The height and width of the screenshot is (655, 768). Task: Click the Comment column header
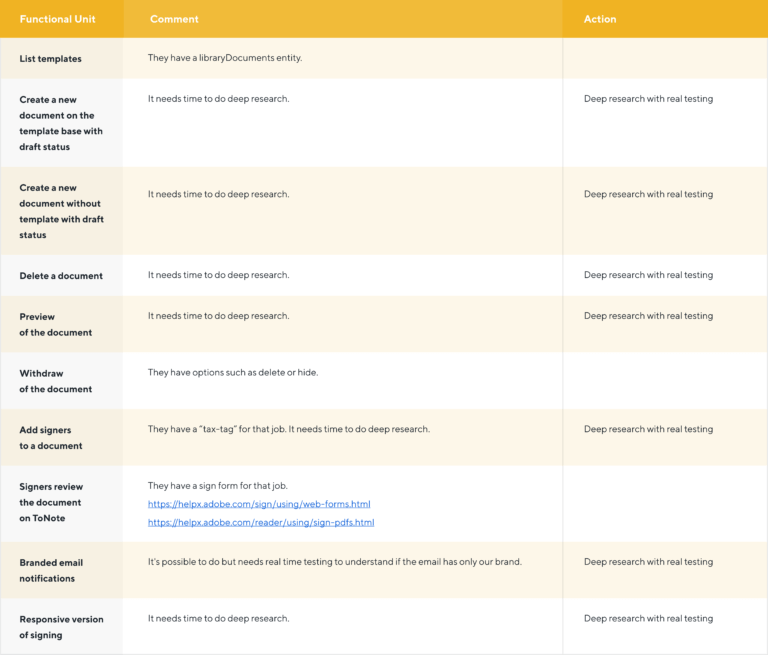tap(174, 19)
